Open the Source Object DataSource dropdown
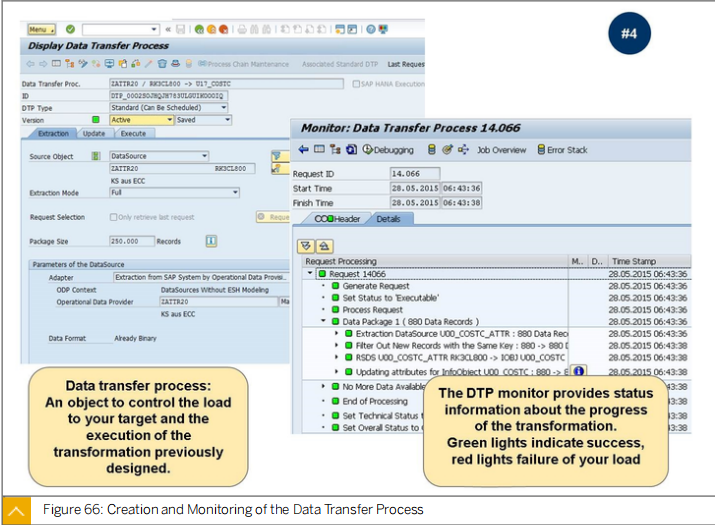Image resolution: width=715 pixels, height=525 pixels. (204, 156)
